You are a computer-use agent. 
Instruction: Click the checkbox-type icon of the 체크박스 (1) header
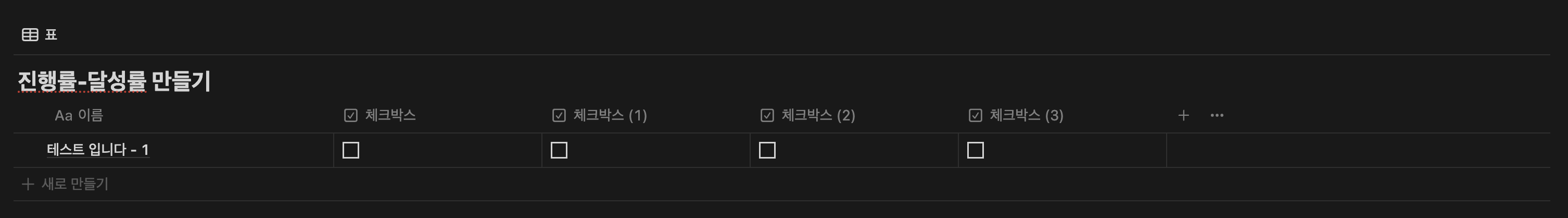point(559,115)
